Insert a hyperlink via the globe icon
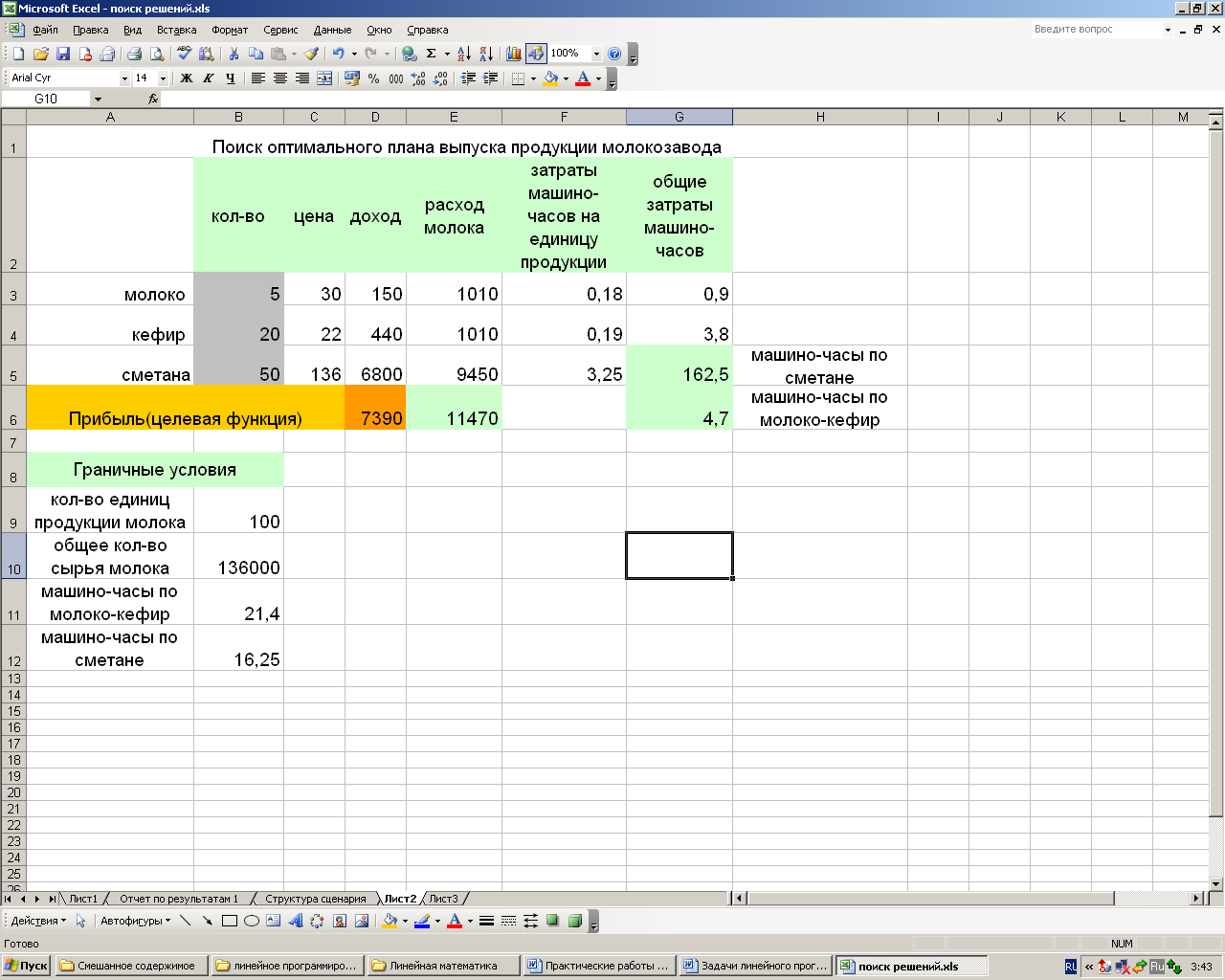 [410, 54]
